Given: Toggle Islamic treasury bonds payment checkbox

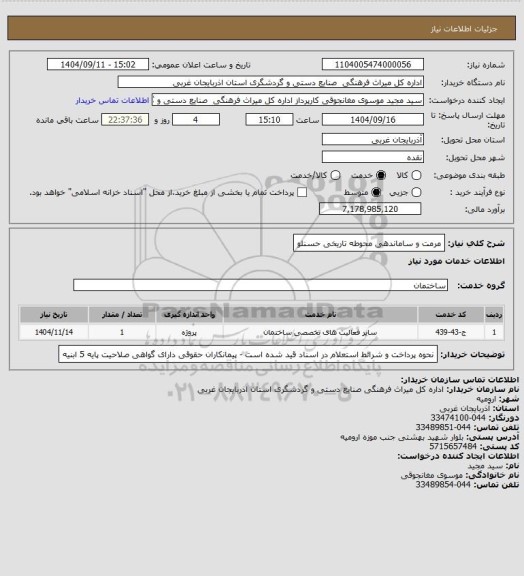Looking at the screenshot, I should click(302, 192).
